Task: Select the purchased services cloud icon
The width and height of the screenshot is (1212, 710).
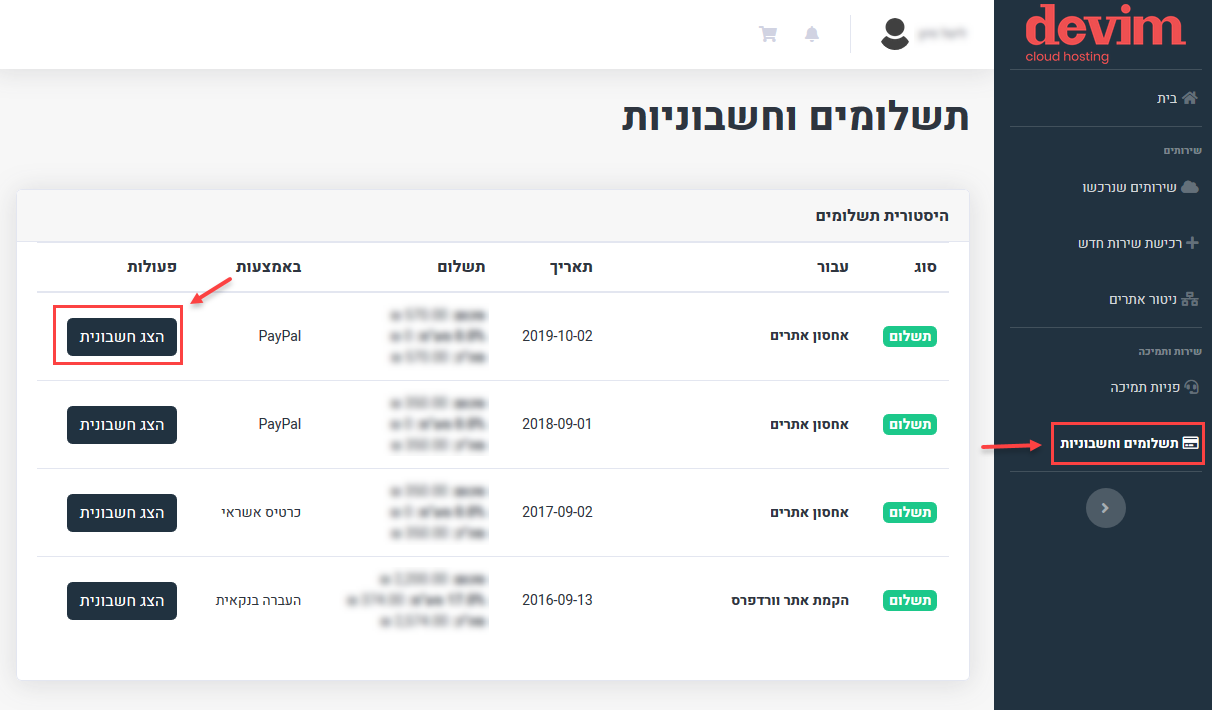Action: (x=1188, y=187)
